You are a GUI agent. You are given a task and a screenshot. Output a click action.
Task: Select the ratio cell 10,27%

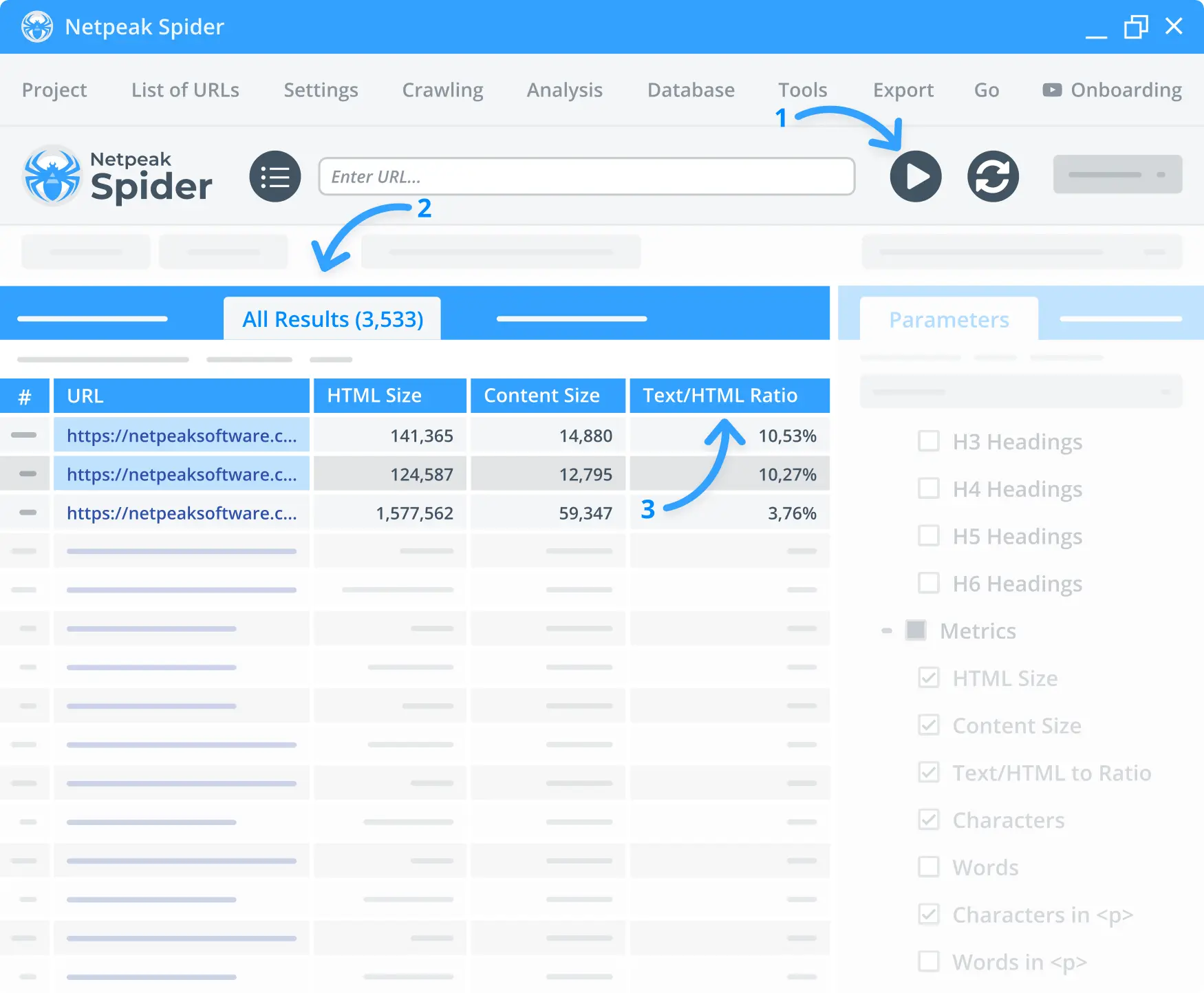tap(729, 474)
